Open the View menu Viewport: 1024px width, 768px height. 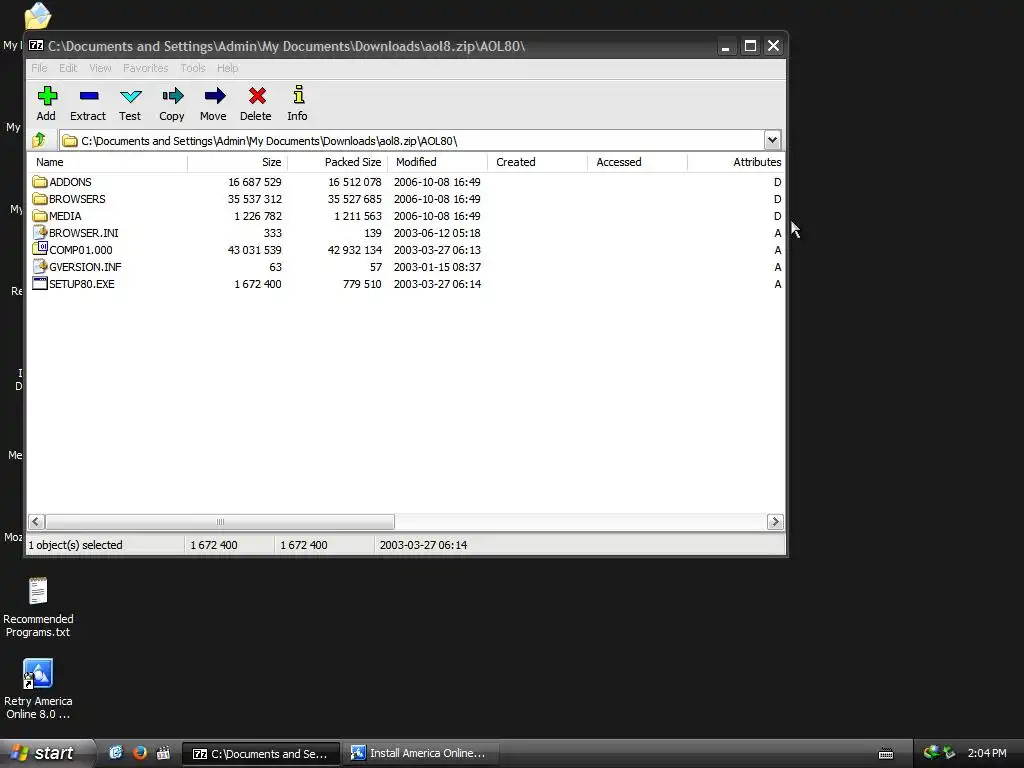(x=100, y=68)
